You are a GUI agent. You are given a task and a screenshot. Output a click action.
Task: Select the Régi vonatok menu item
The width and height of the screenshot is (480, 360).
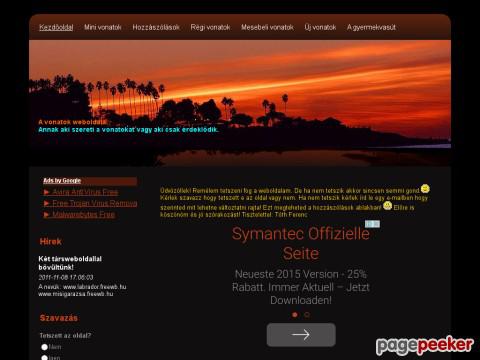(x=210, y=27)
